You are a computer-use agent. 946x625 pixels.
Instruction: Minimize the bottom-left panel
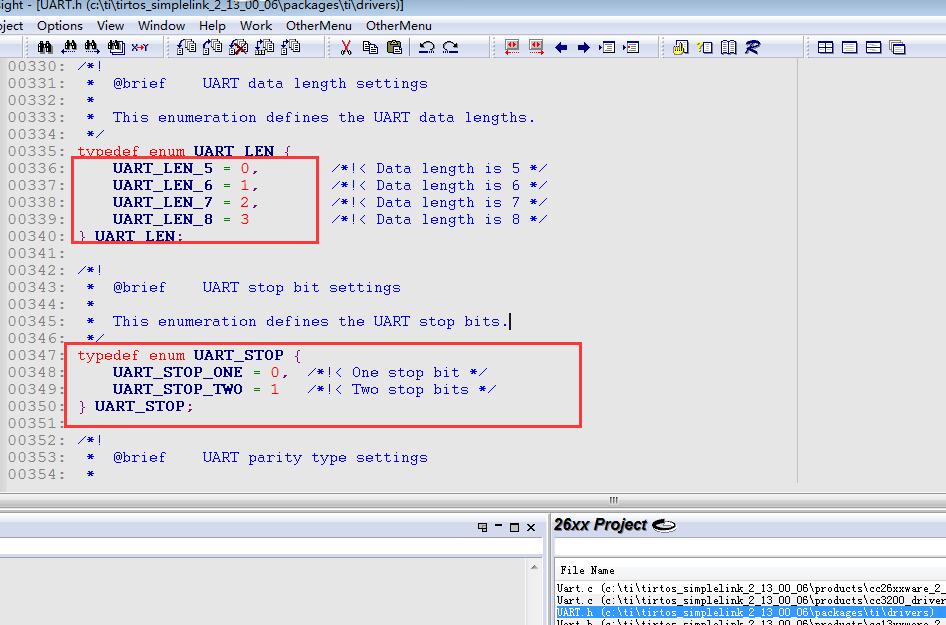point(498,527)
